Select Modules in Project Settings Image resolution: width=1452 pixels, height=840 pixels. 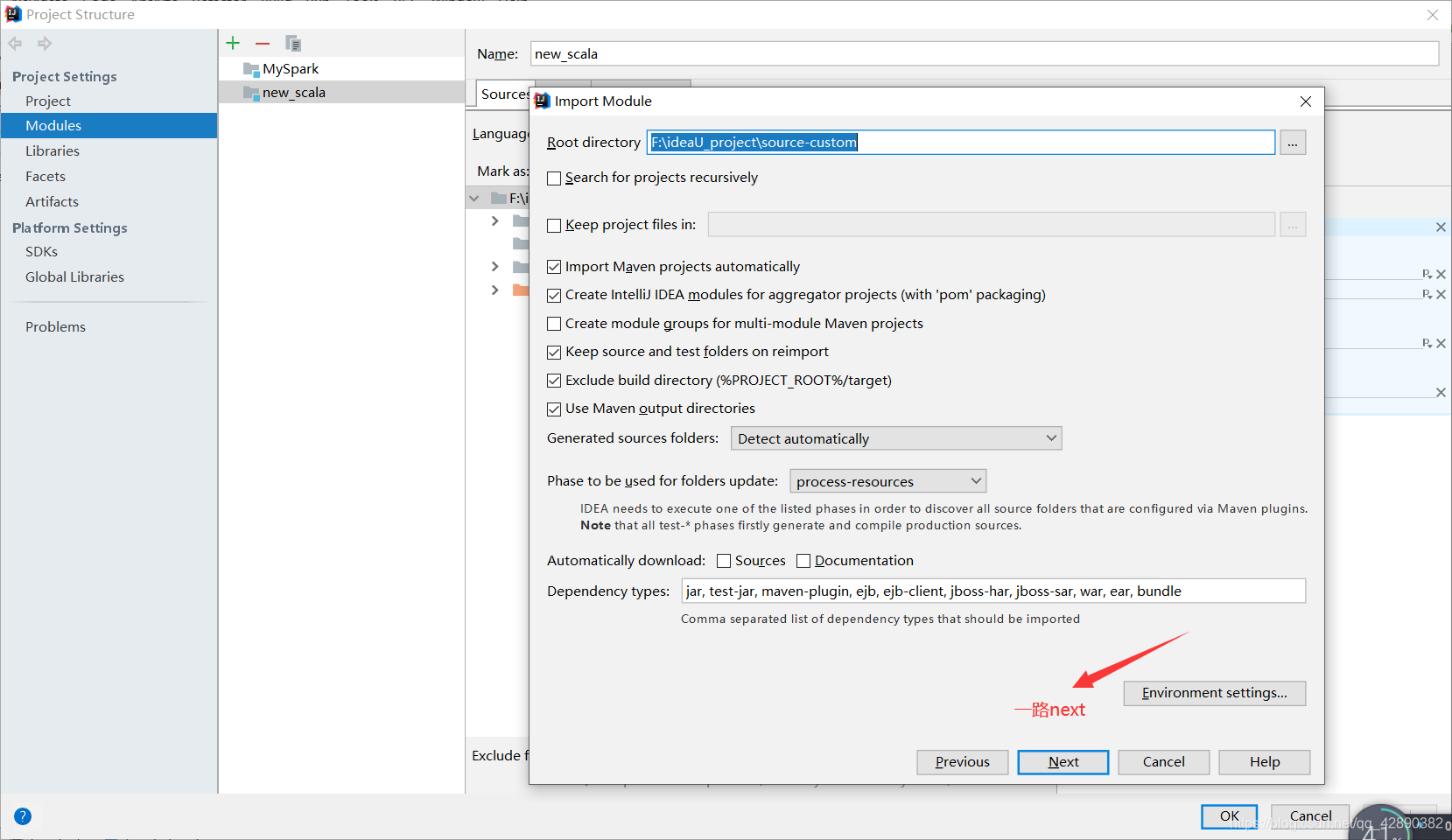tap(109, 126)
